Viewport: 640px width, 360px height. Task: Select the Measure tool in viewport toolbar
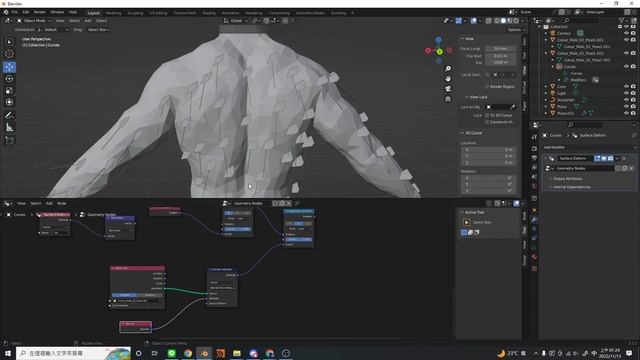(9, 128)
